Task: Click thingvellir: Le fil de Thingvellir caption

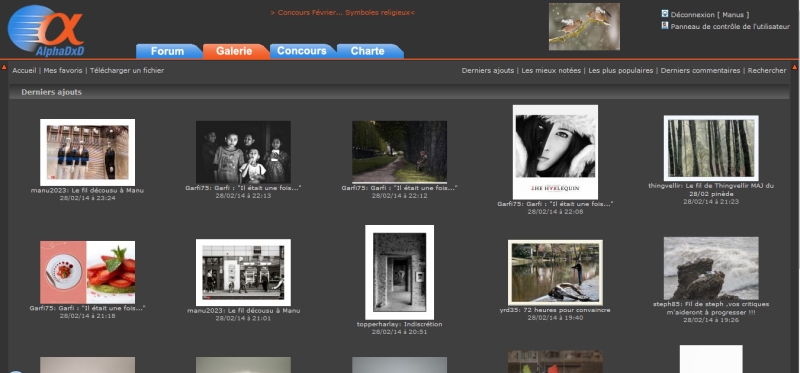Action: (711, 190)
